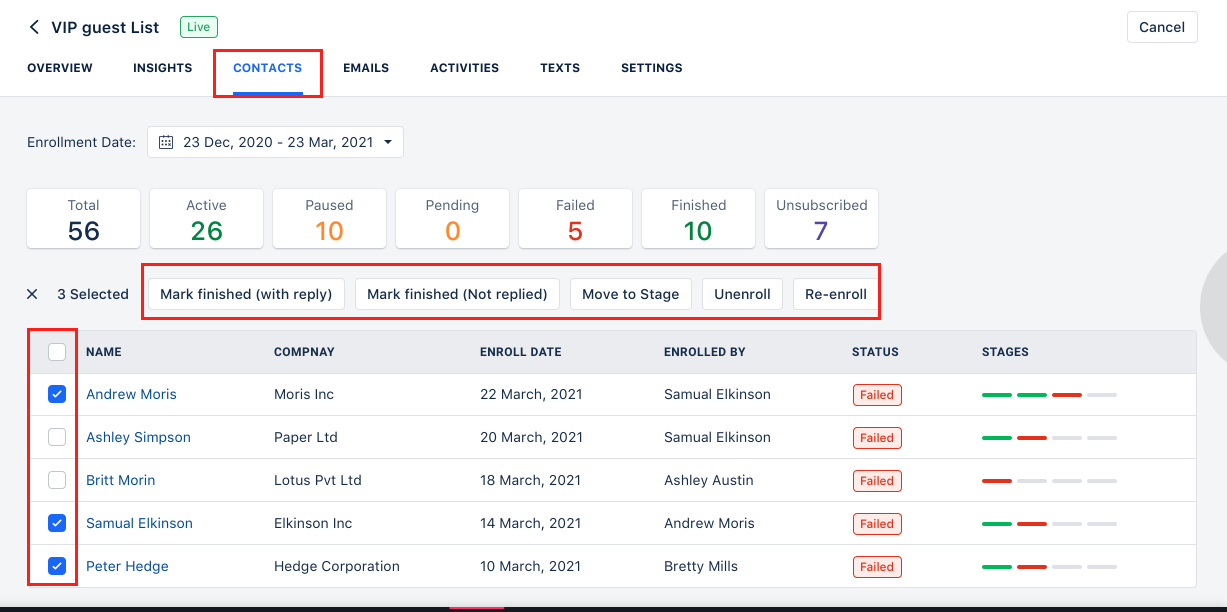Click stage progress bar for Peter Hedge
The image size is (1227, 612).
(1049, 567)
